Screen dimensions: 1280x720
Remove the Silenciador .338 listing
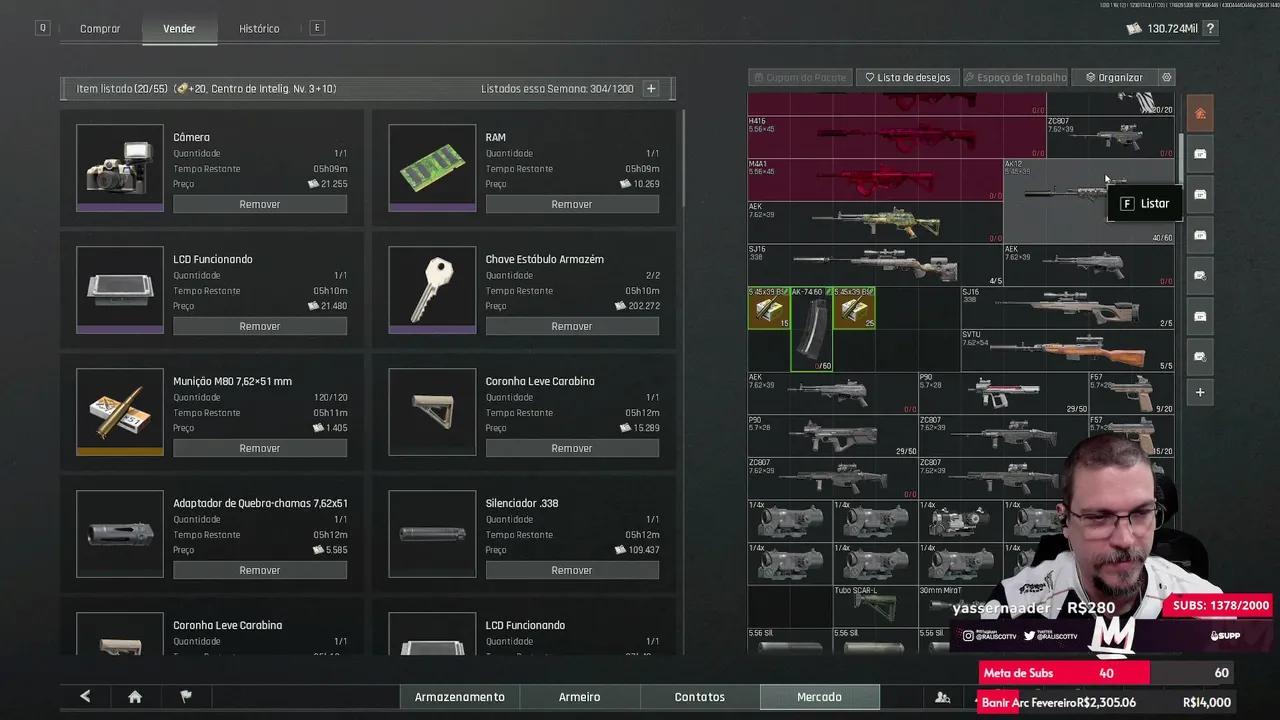coord(572,570)
